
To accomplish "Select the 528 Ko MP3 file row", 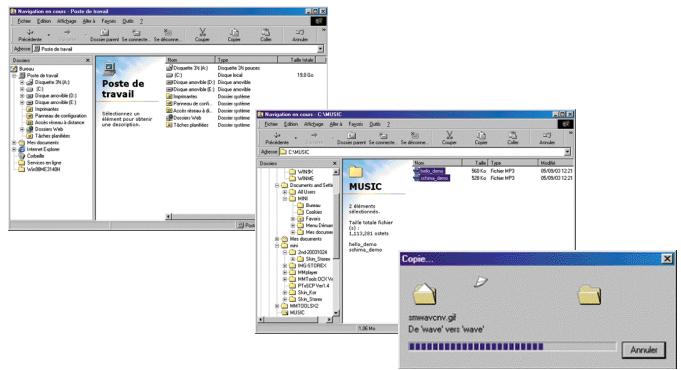I will tap(493, 178).
